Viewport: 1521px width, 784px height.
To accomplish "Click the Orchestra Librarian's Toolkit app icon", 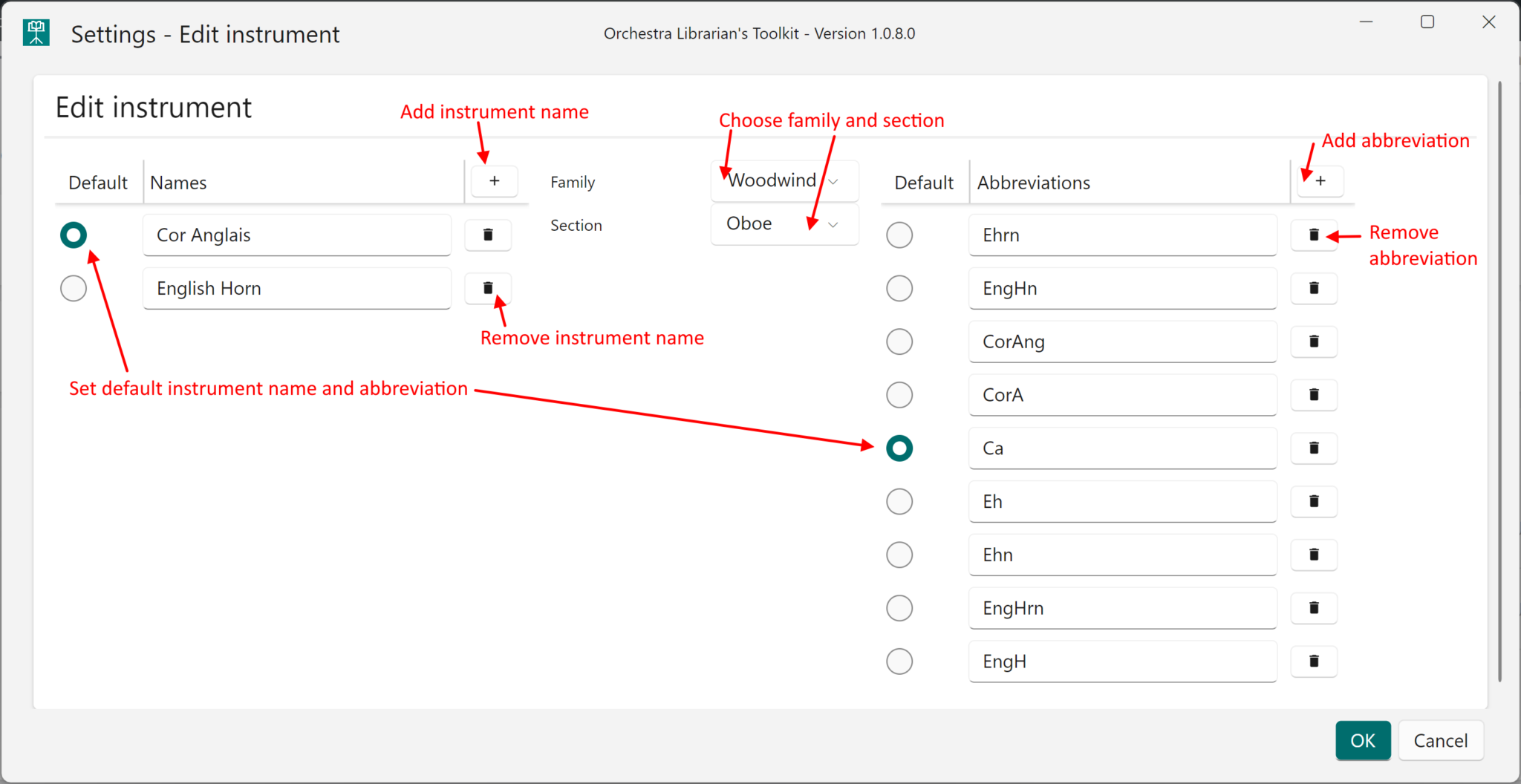I will (x=36, y=33).
